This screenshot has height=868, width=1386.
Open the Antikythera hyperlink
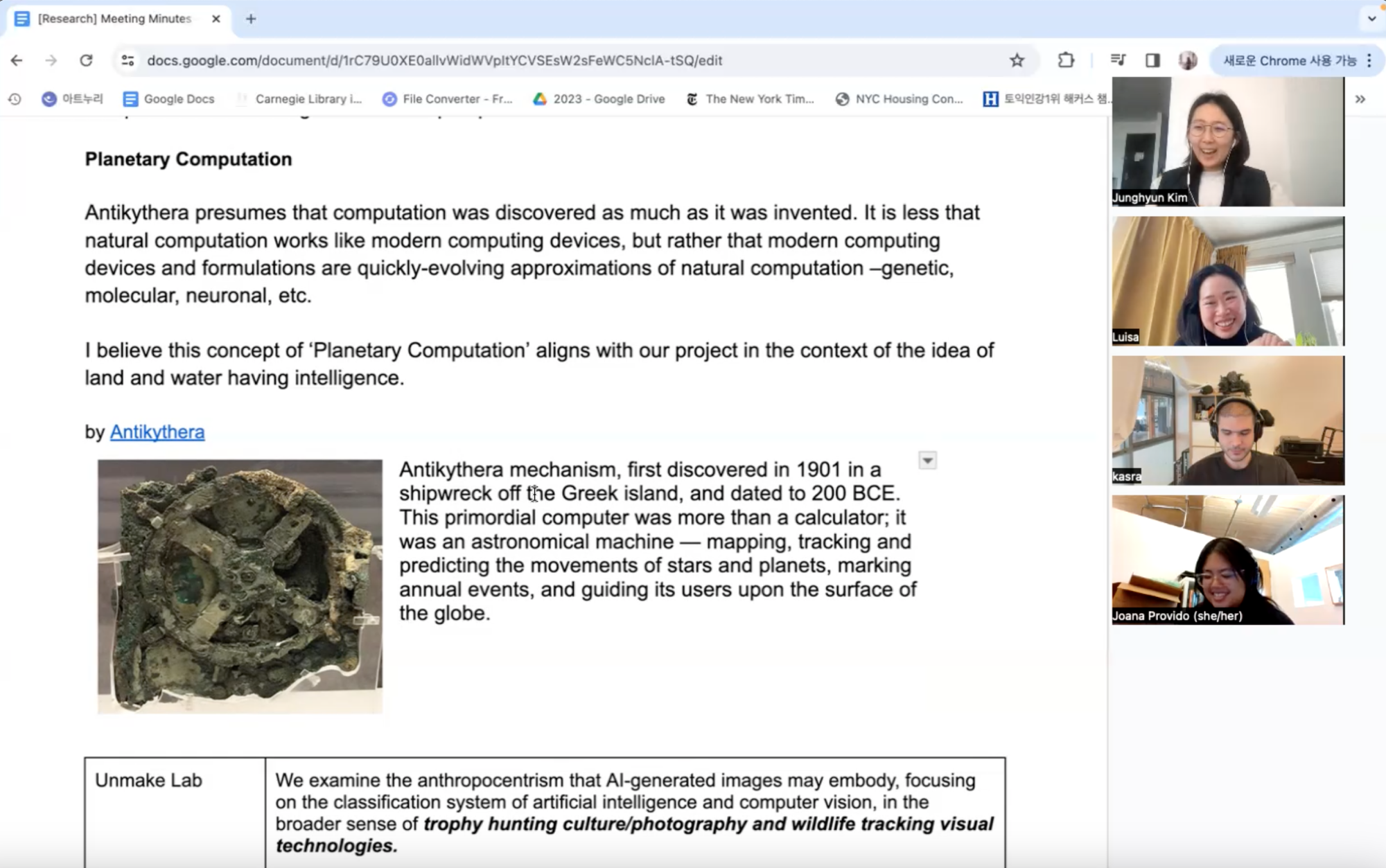[157, 432]
